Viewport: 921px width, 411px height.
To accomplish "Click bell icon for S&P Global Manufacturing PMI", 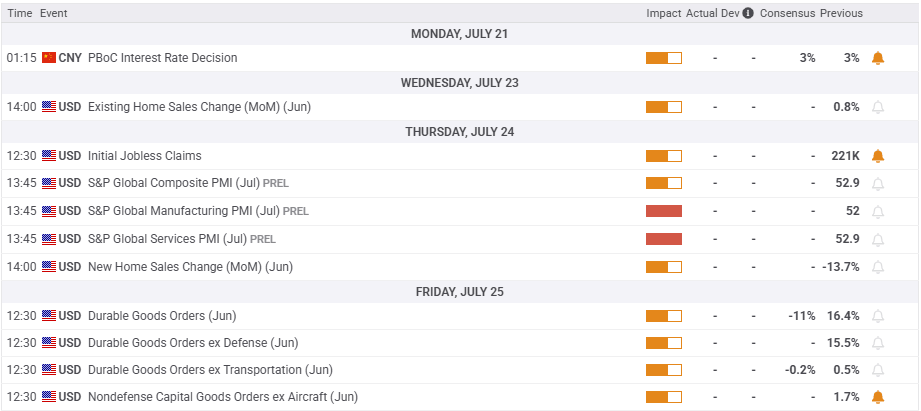I will pos(878,211).
